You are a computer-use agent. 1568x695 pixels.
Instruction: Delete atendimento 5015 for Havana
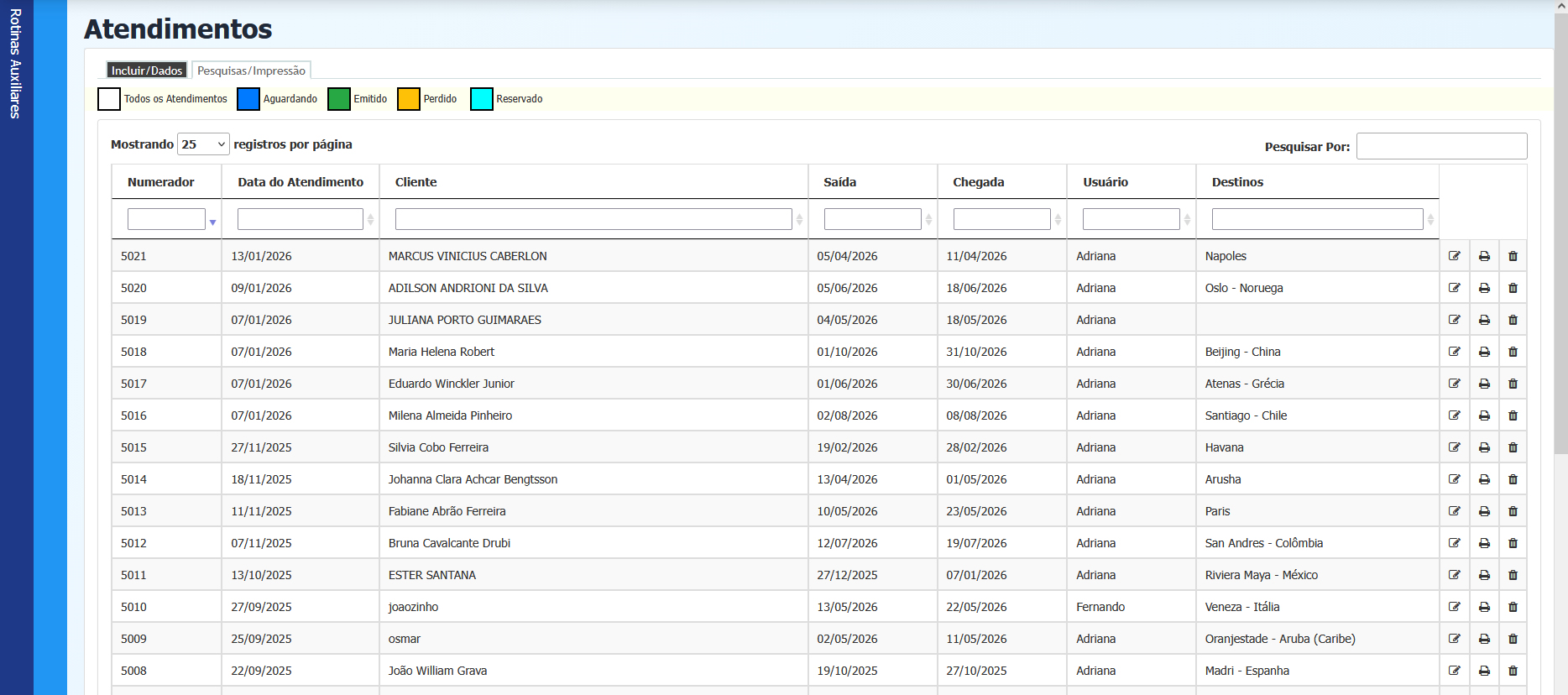pos(1513,447)
